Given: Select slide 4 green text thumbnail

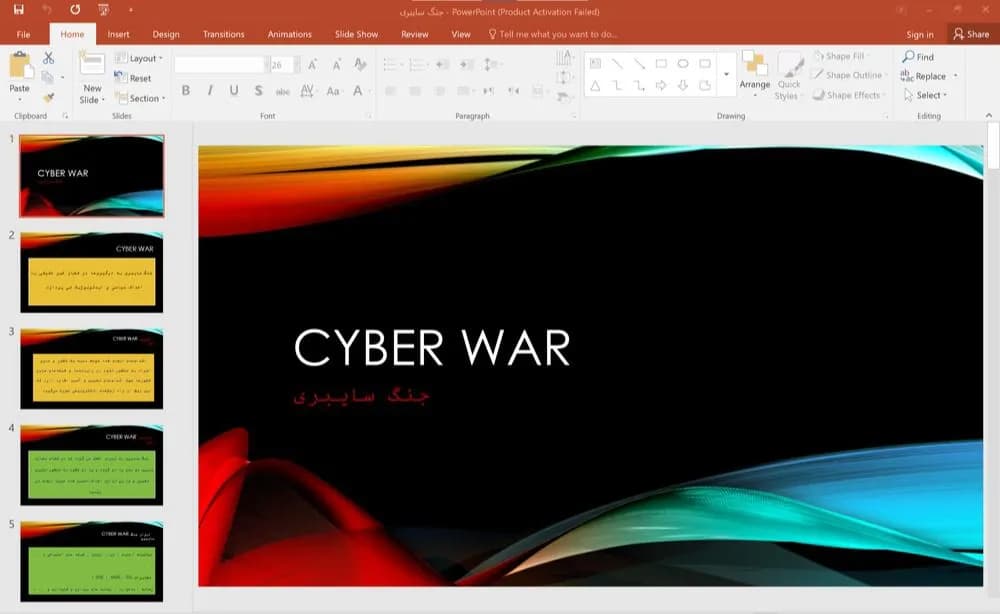Looking at the screenshot, I should pos(91,465).
